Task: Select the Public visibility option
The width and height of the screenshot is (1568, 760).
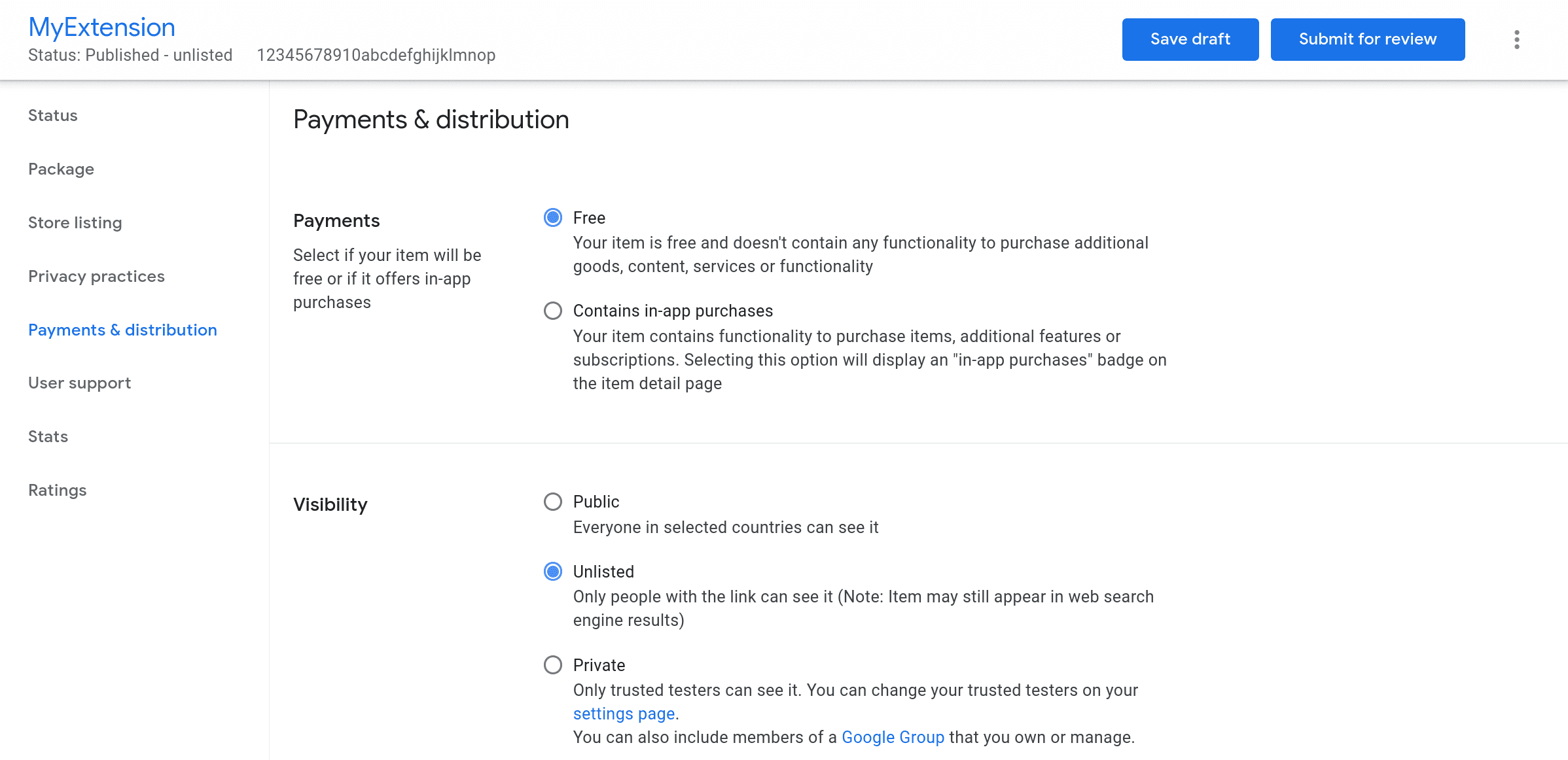Action: (553, 501)
